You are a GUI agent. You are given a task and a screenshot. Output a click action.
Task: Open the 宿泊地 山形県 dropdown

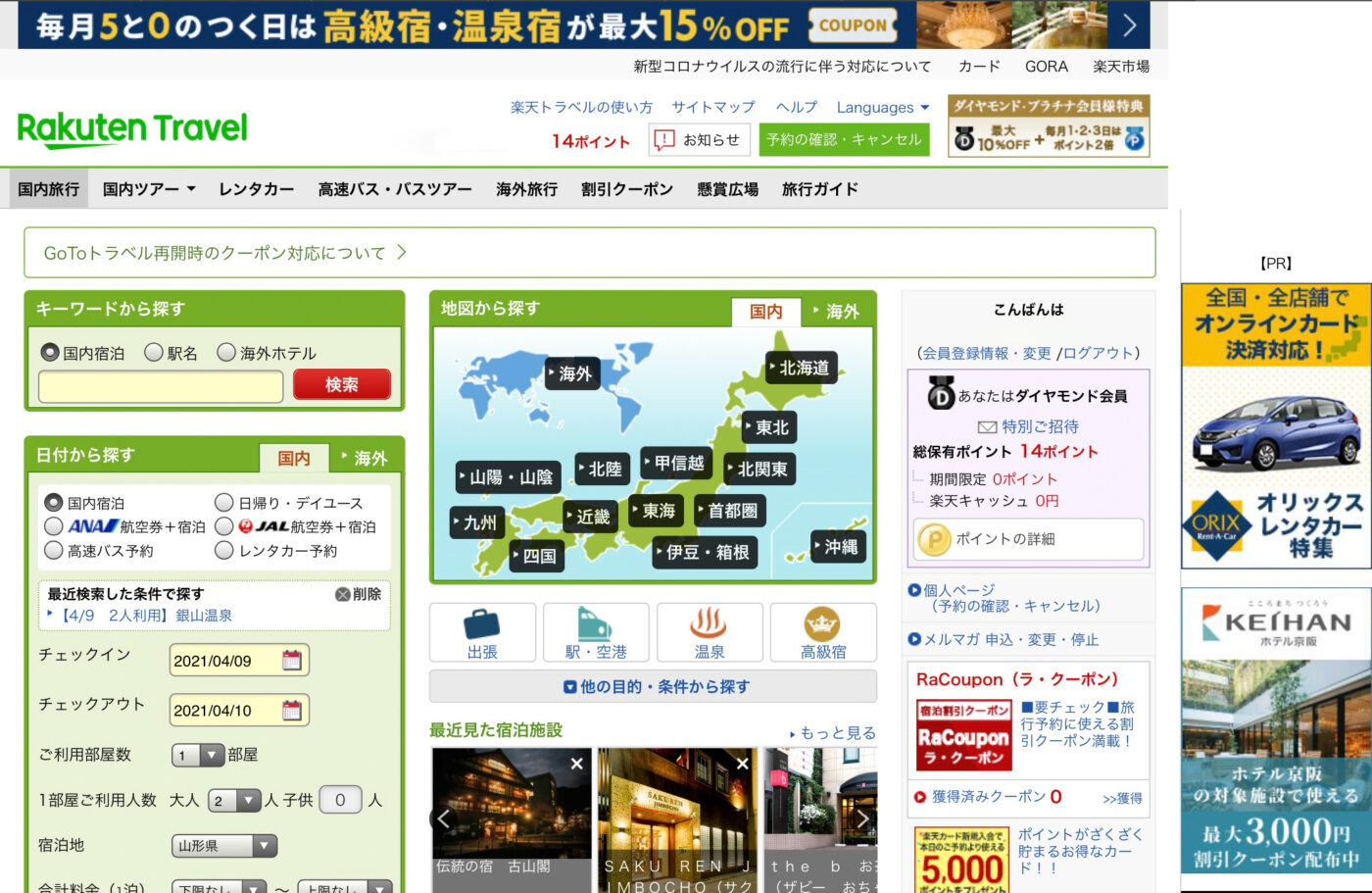coord(224,846)
